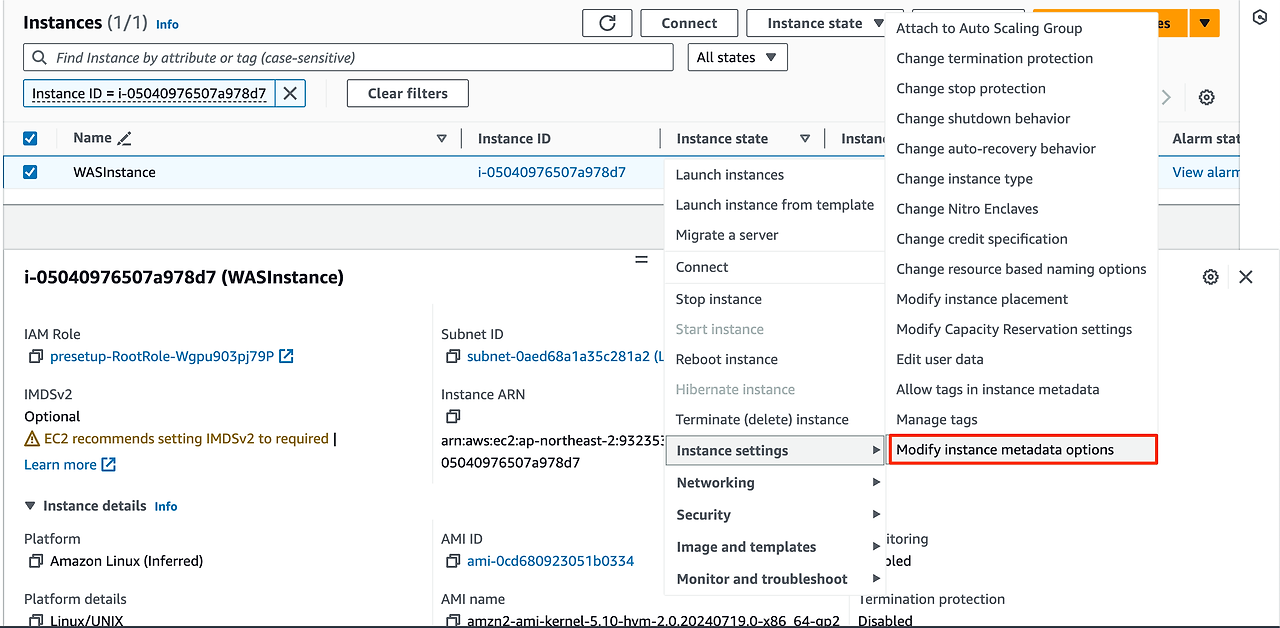Image resolution: width=1280 pixels, height=628 pixels.
Task: Expand the Networking submenu
Action: (x=775, y=483)
